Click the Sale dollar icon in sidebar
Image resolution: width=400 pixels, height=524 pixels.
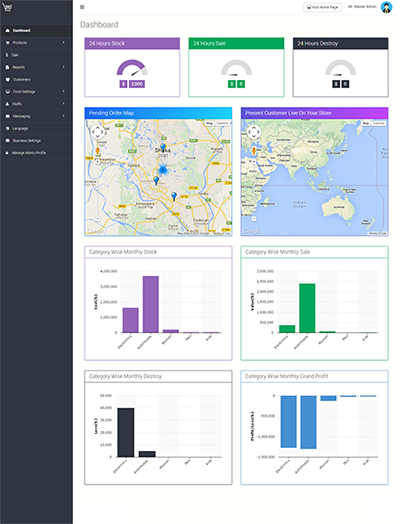(x=7, y=55)
